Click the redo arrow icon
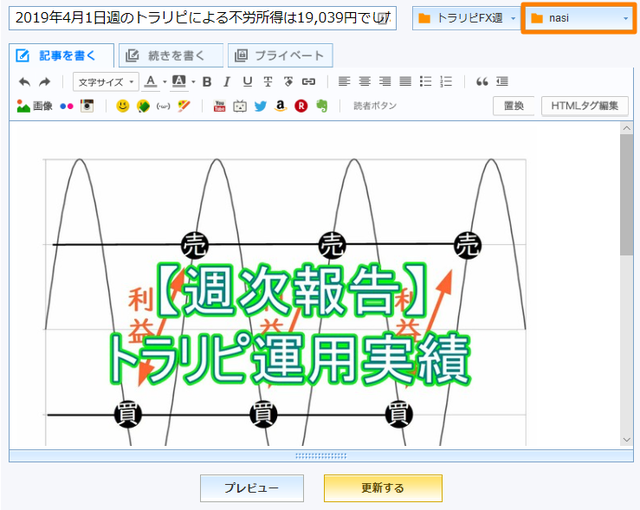 coord(44,82)
